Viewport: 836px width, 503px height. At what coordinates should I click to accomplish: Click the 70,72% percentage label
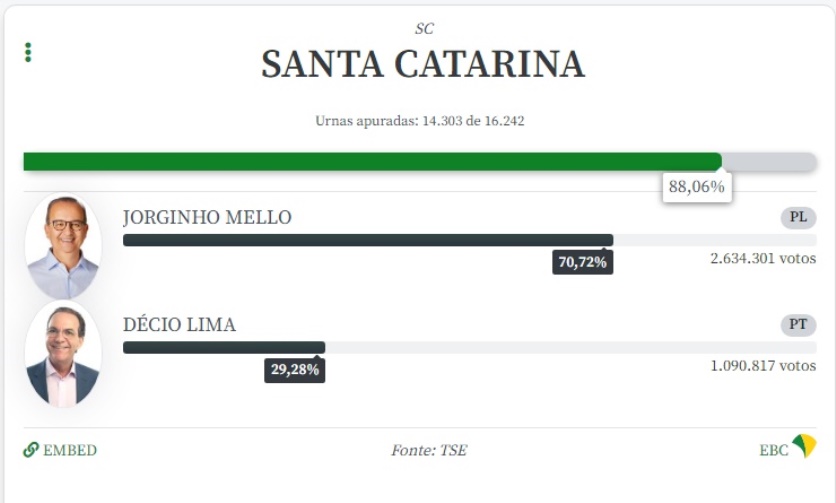pos(582,262)
